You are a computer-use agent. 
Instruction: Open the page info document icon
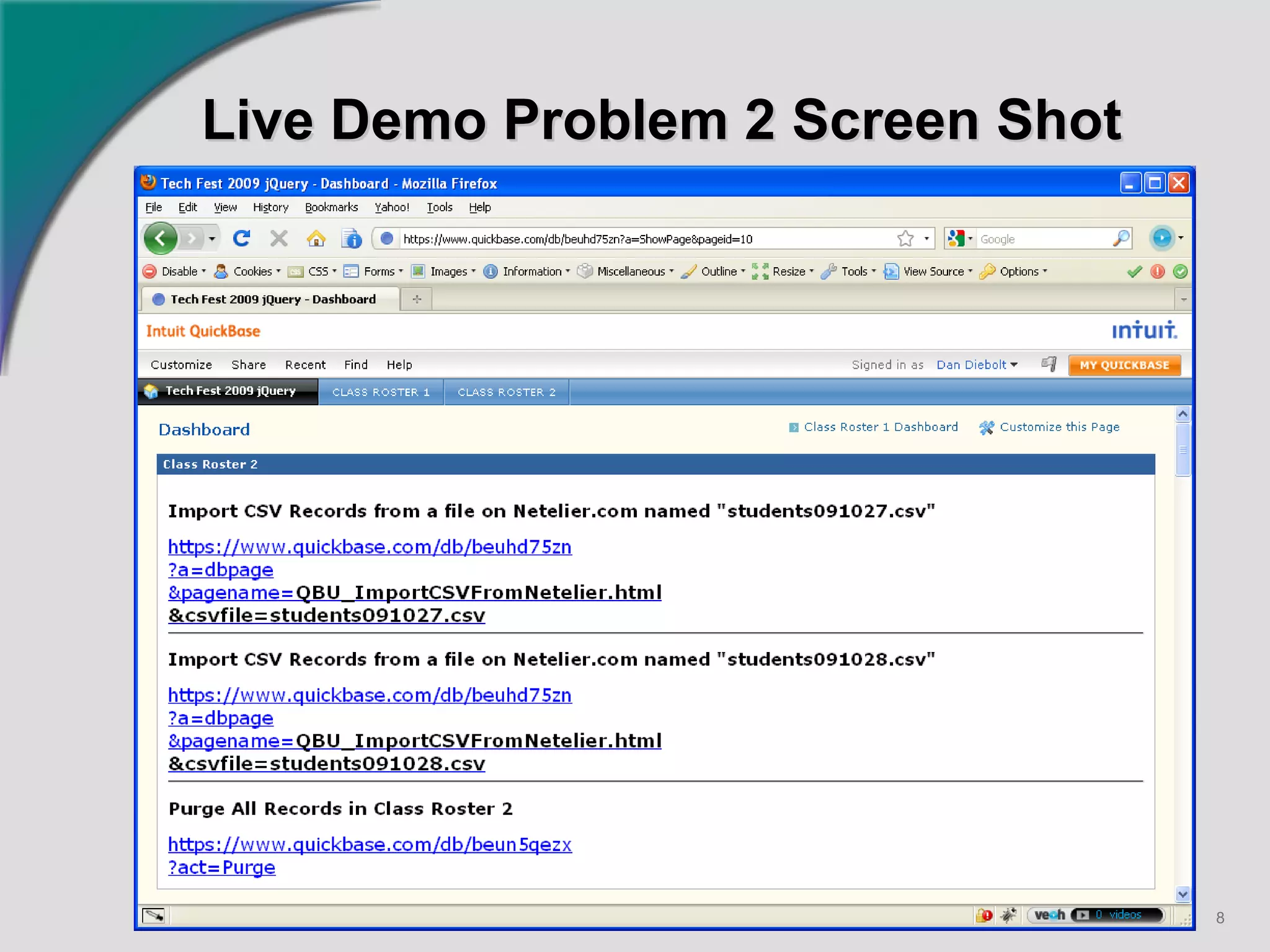tap(352, 238)
